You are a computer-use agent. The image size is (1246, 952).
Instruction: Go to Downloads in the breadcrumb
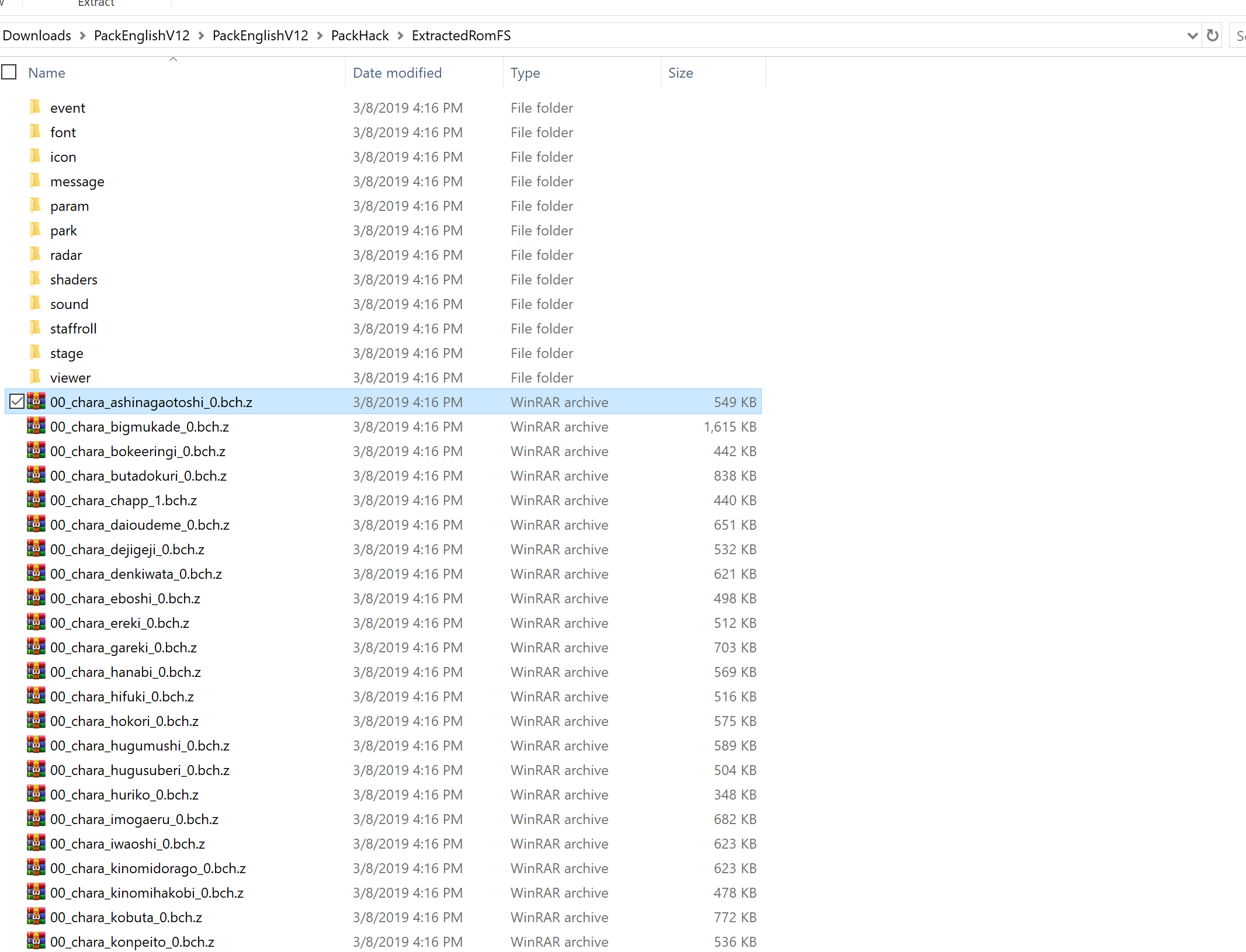coord(37,36)
